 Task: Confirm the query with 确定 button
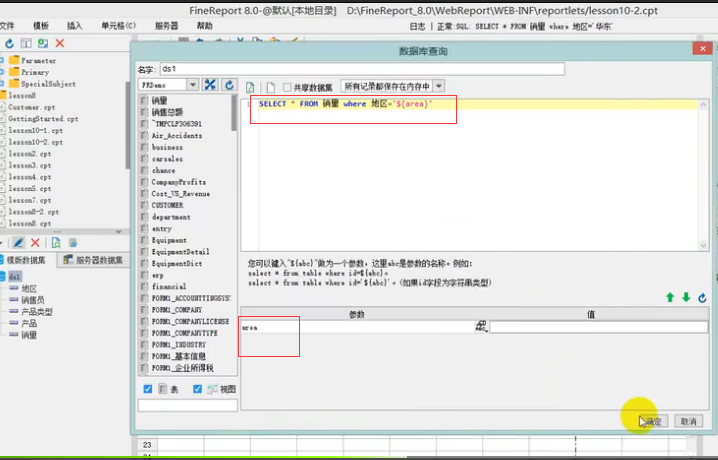tap(653, 421)
